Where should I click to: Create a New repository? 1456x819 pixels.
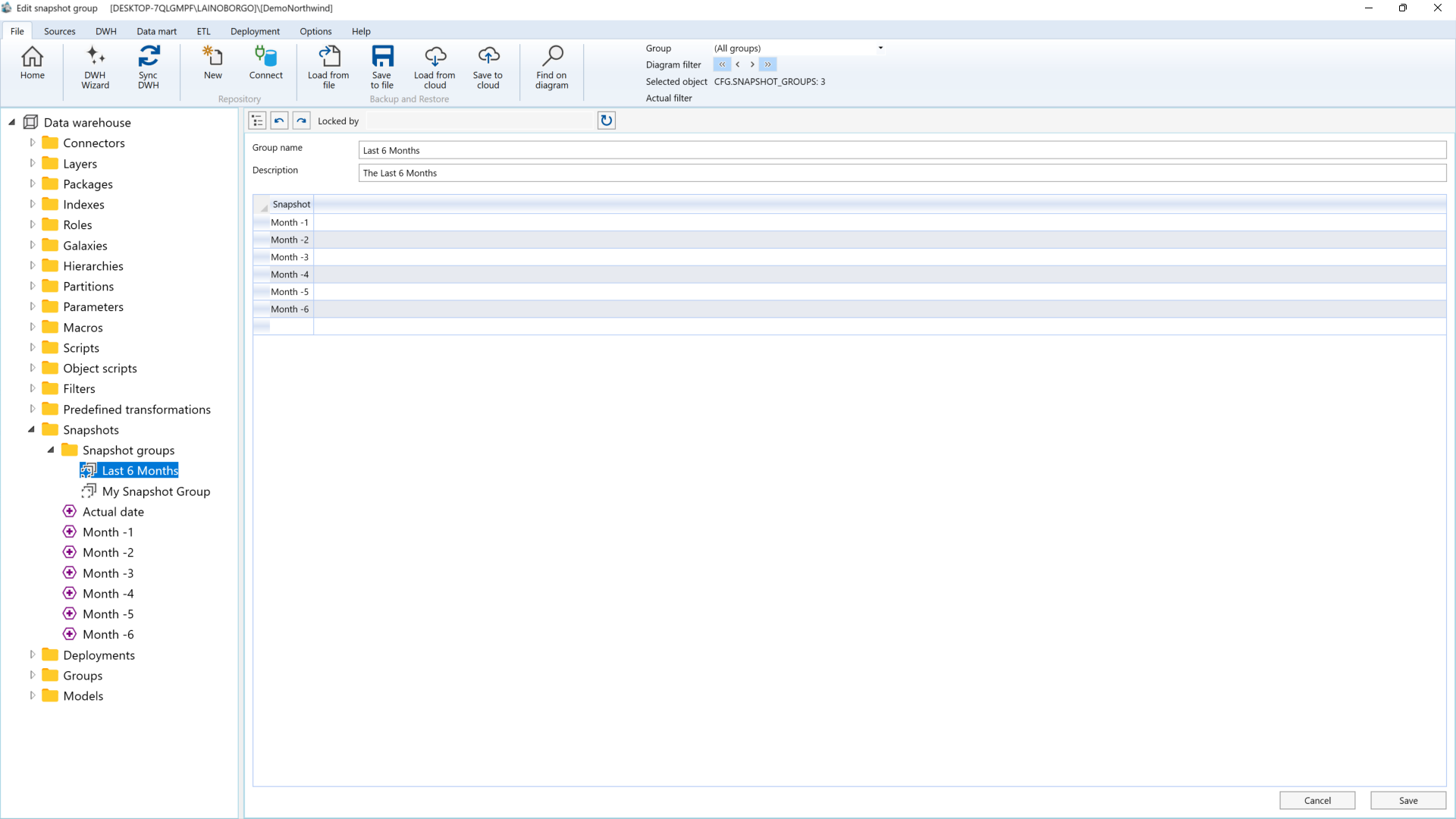point(212,64)
